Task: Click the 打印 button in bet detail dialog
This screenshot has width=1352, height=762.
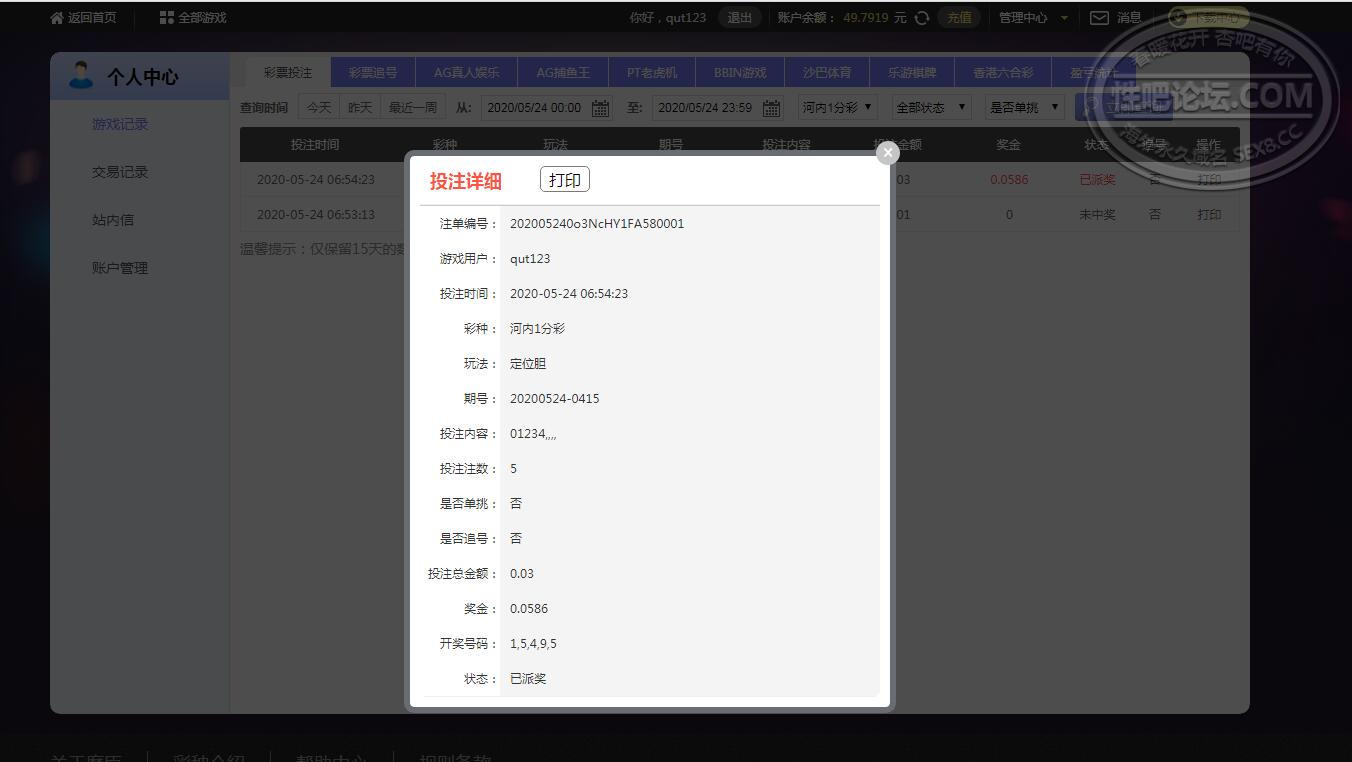Action: pos(564,180)
